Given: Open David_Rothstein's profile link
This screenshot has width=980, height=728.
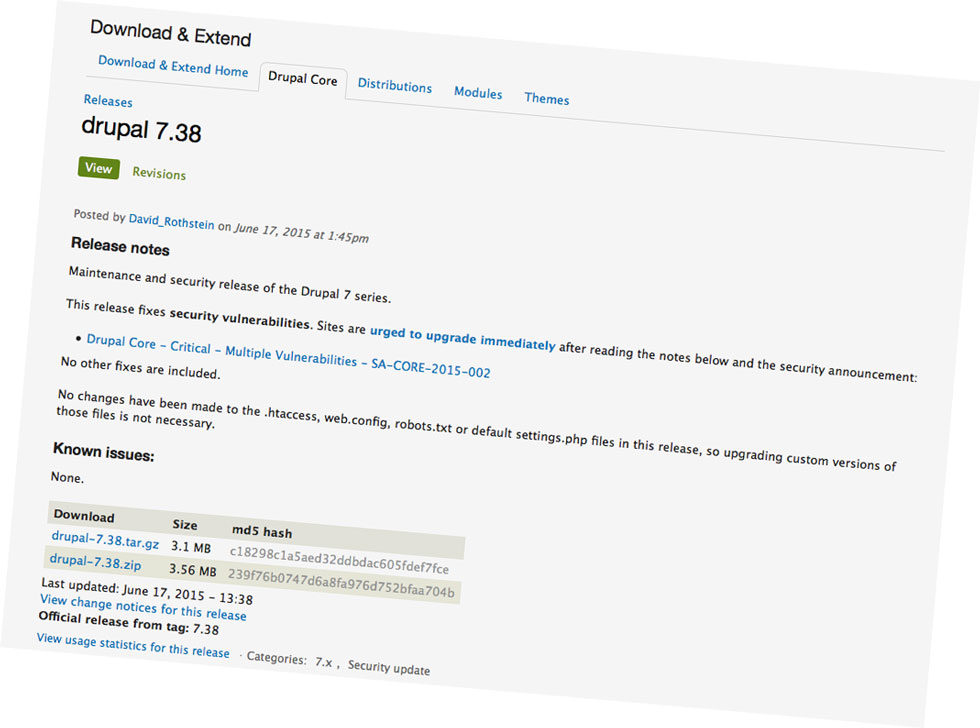Looking at the screenshot, I should [x=171, y=221].
